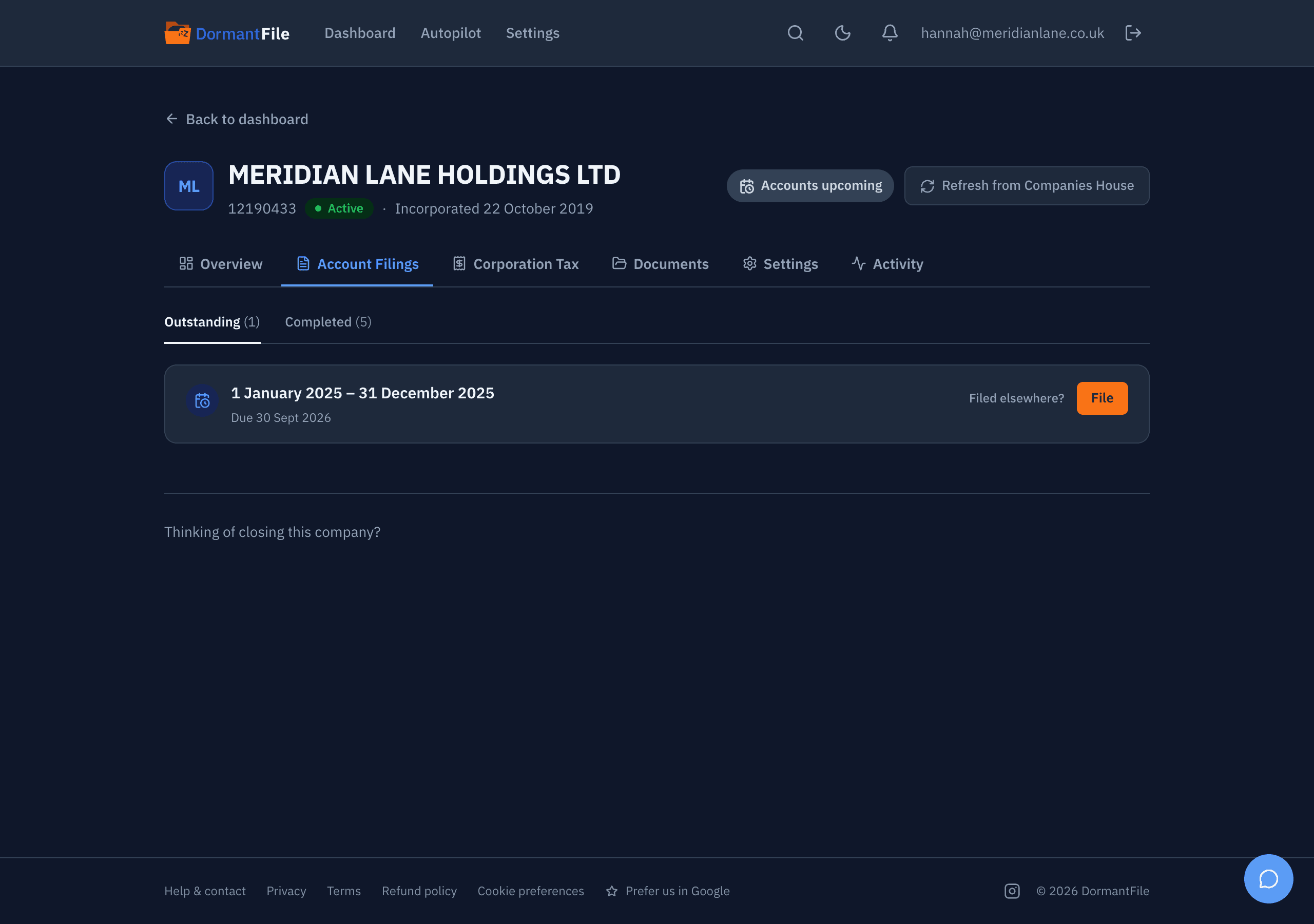Click the Accounts upcoming status badge
This screenshot has width=1314, height=924.
pyautogui.click(x=810, y=186)
